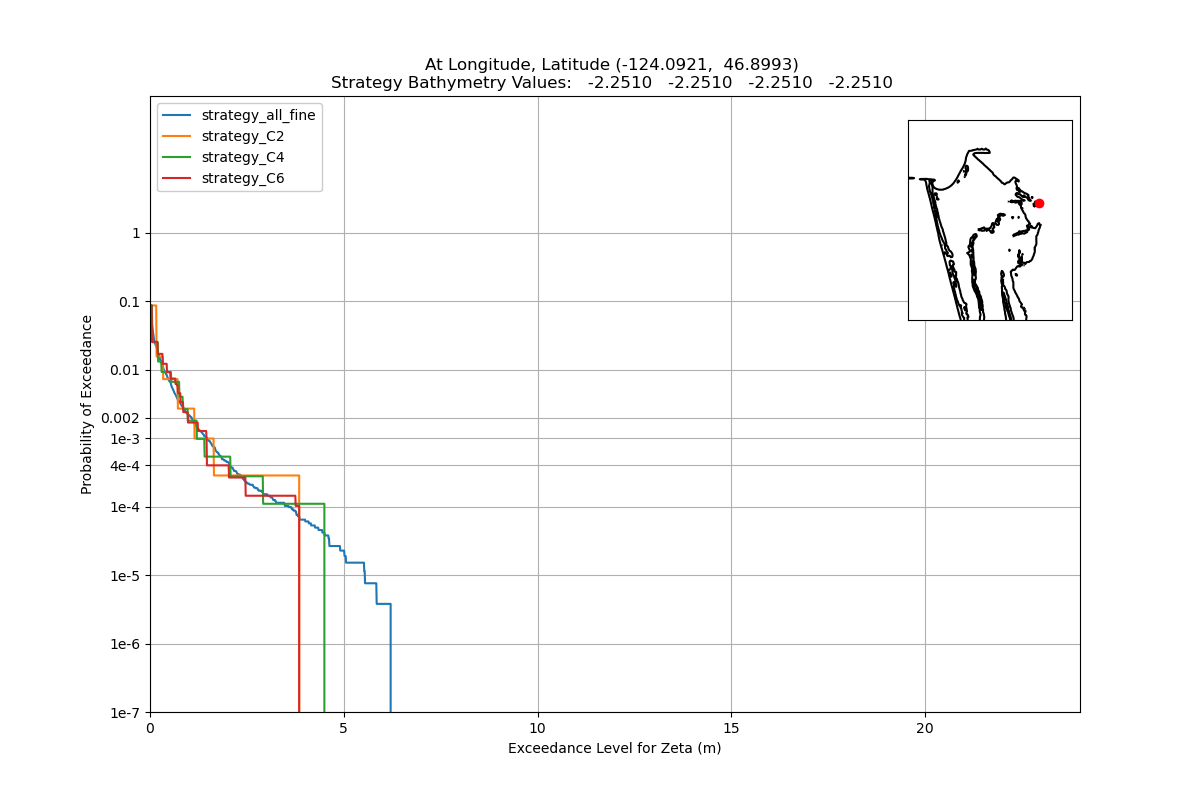Click the y-axis tick label 4e-4
Image resolution: width=1200 pixels, height=800 pixels.
(x=124, y=465)
